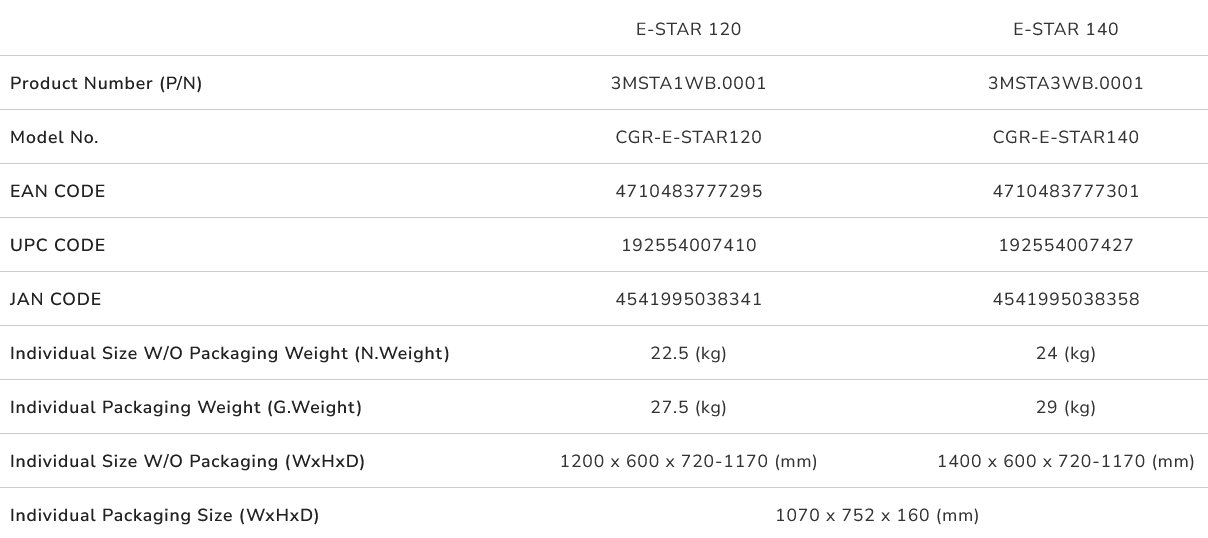This screenshot has width=1208, height=538.
Task: Click product number 3MSTA1WB.0001
Action: click(688, 83)
